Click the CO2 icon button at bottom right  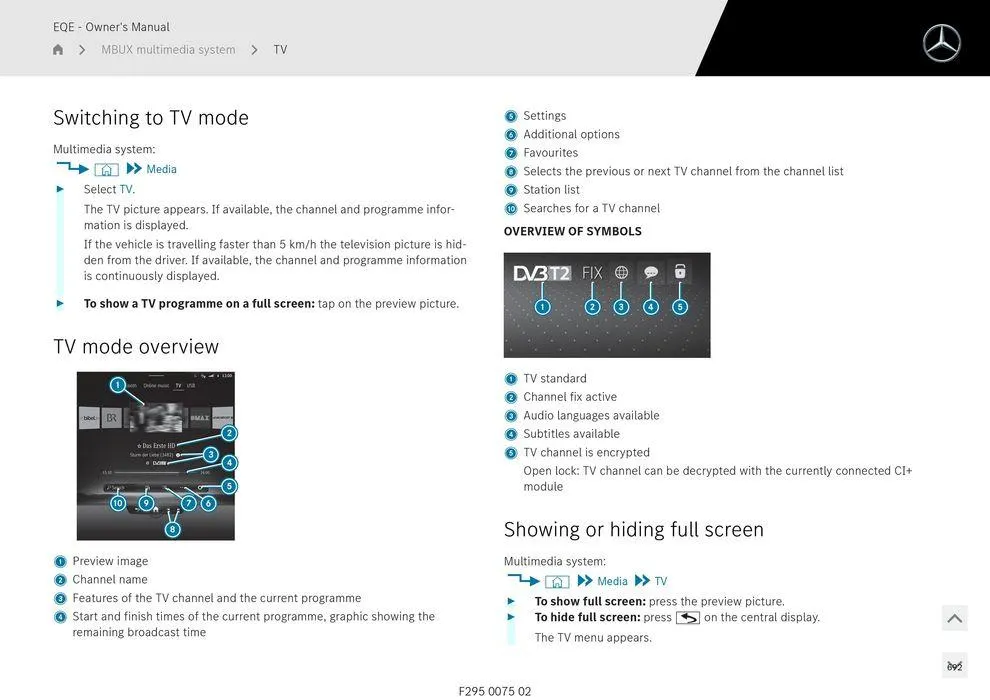tap(954, 666)
